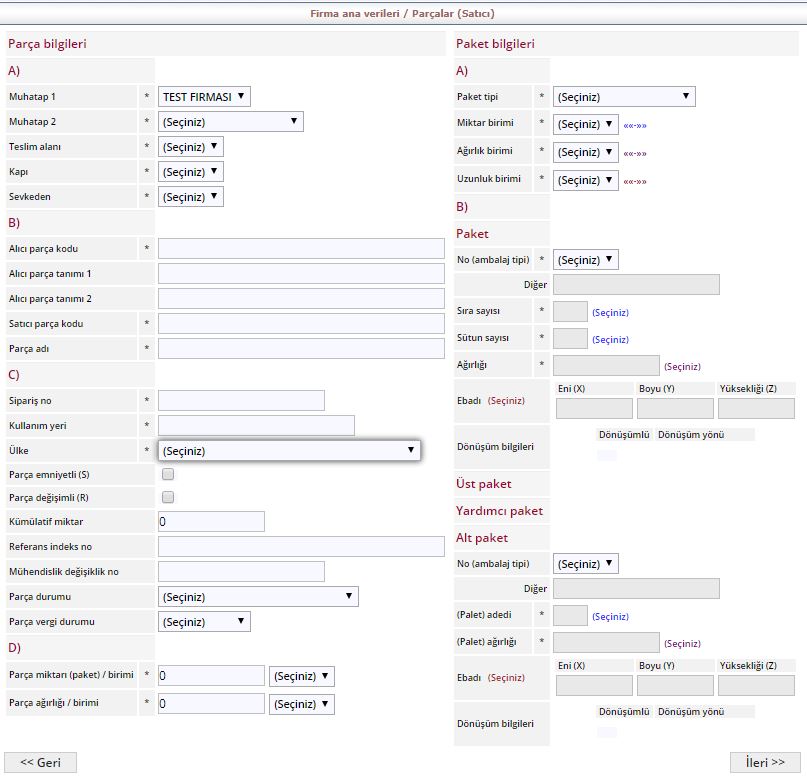Click (Seçiniz) link beside Sıra sayısı
Viewport: 807px width, 780px height.
click(610, 313)
